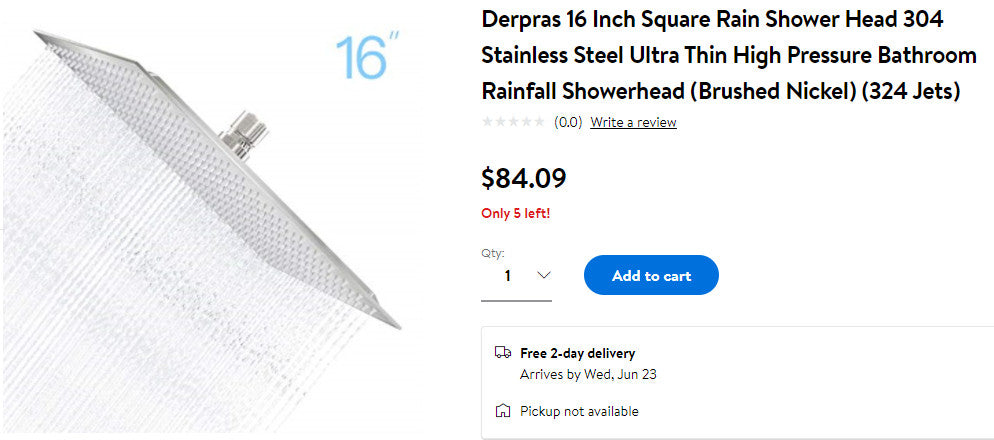Click the Arrives by Wed, Jun 23 text
The height and width of the screenshot is (440, 994).
click(x=588, y=375)
